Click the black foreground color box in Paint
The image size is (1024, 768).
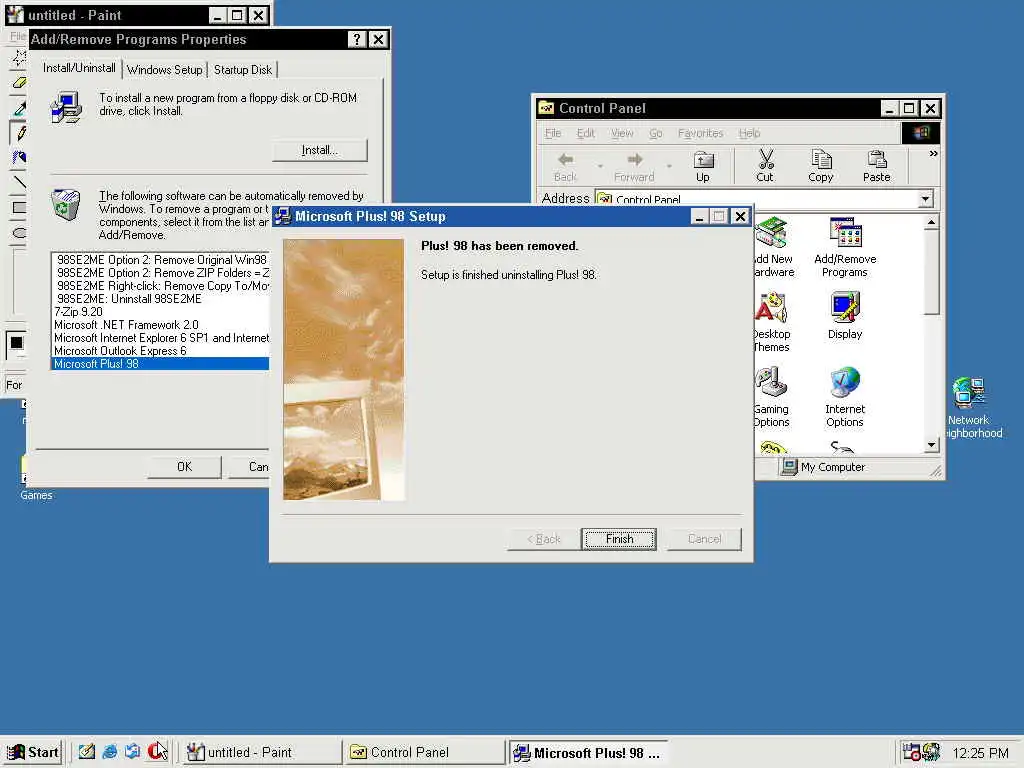(x=16, y=342)
